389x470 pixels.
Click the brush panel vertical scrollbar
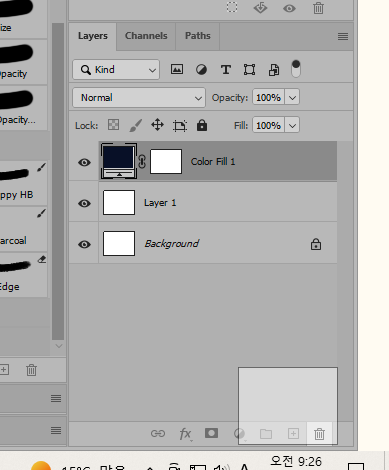58,181
